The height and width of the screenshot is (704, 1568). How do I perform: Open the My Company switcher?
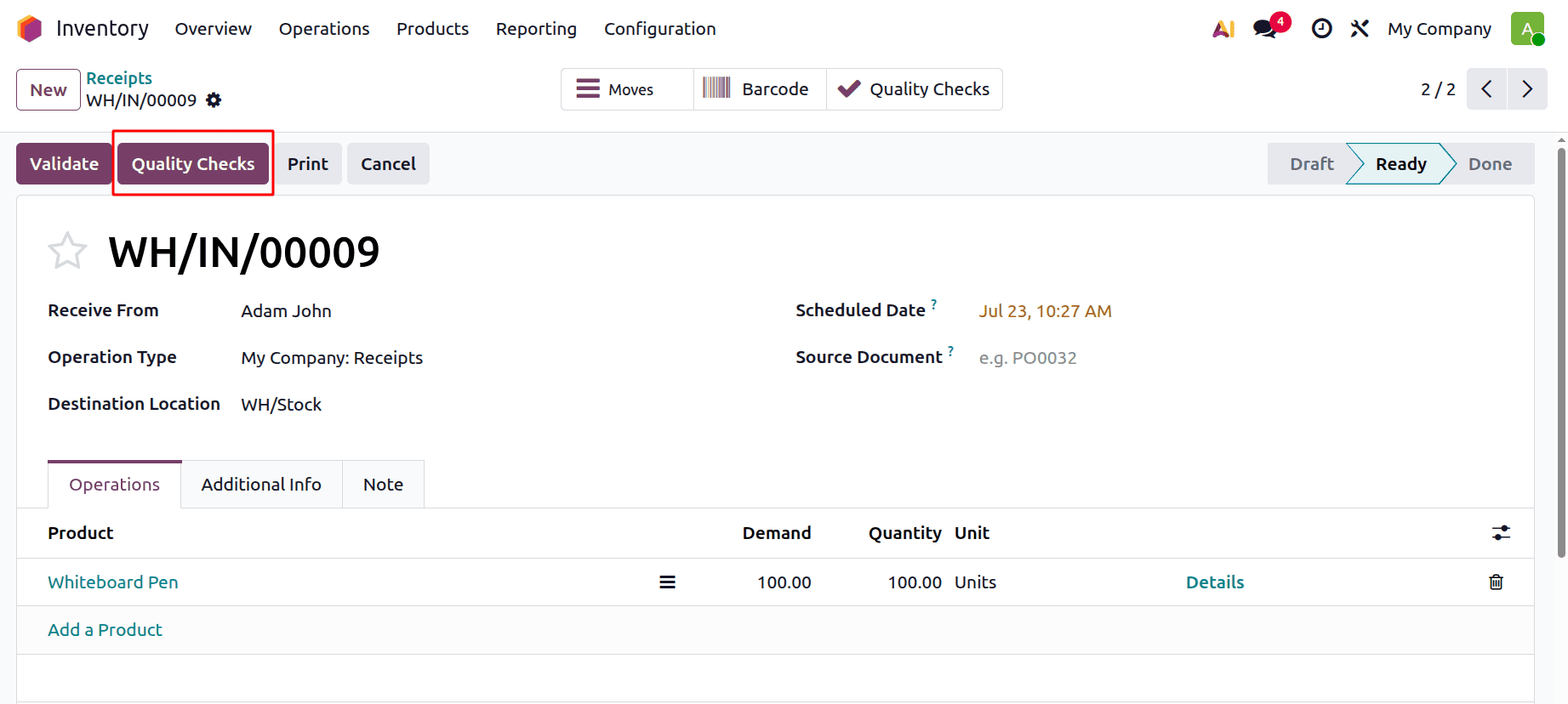[1440, 29]
